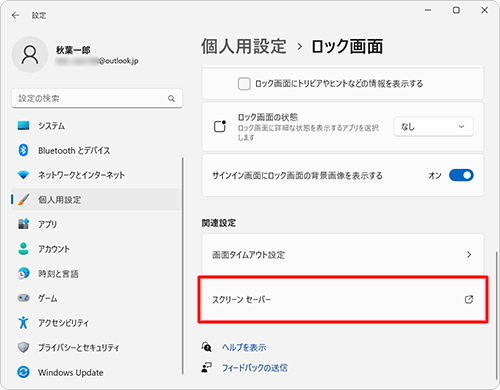Open 画面タイムアウト設定 row
The image size is (500, 390).
point(343,255)
